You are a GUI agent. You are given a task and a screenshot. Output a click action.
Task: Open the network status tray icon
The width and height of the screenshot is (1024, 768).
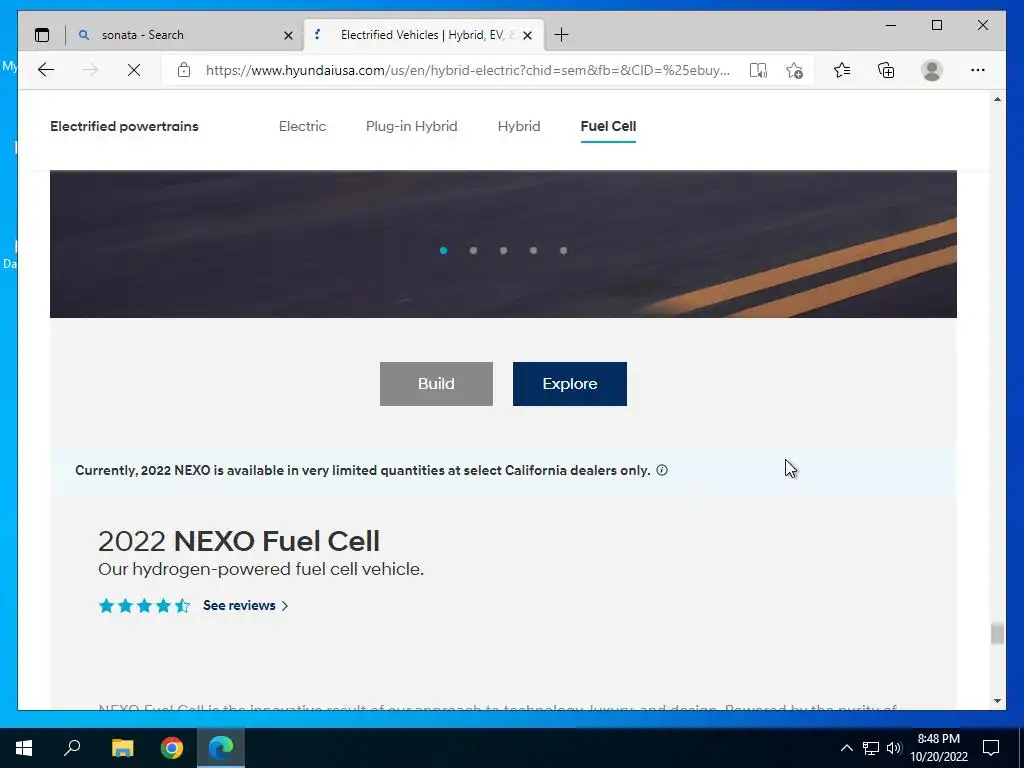coord(871,748)
